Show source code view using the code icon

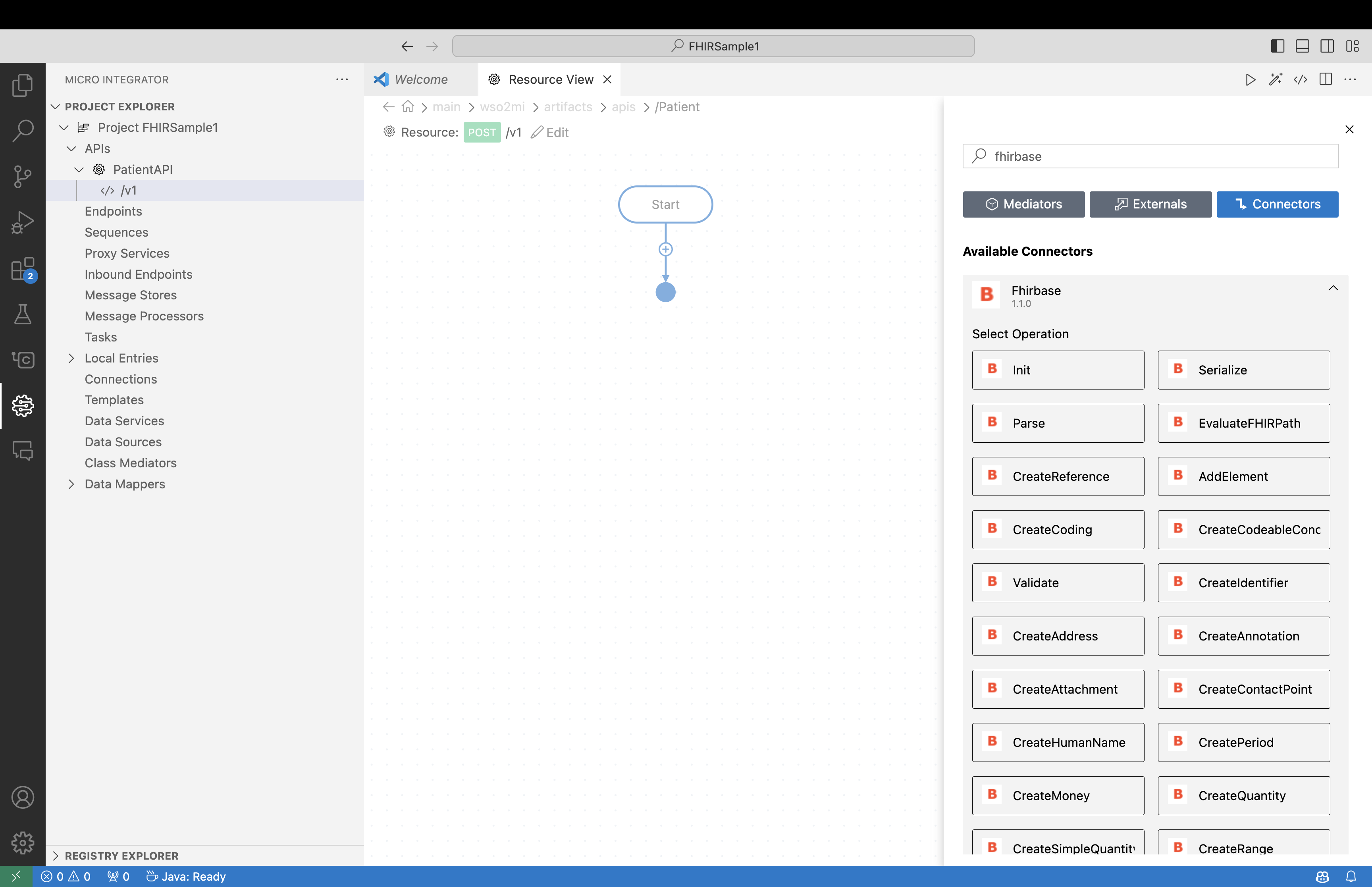[x=1301, y=79]
